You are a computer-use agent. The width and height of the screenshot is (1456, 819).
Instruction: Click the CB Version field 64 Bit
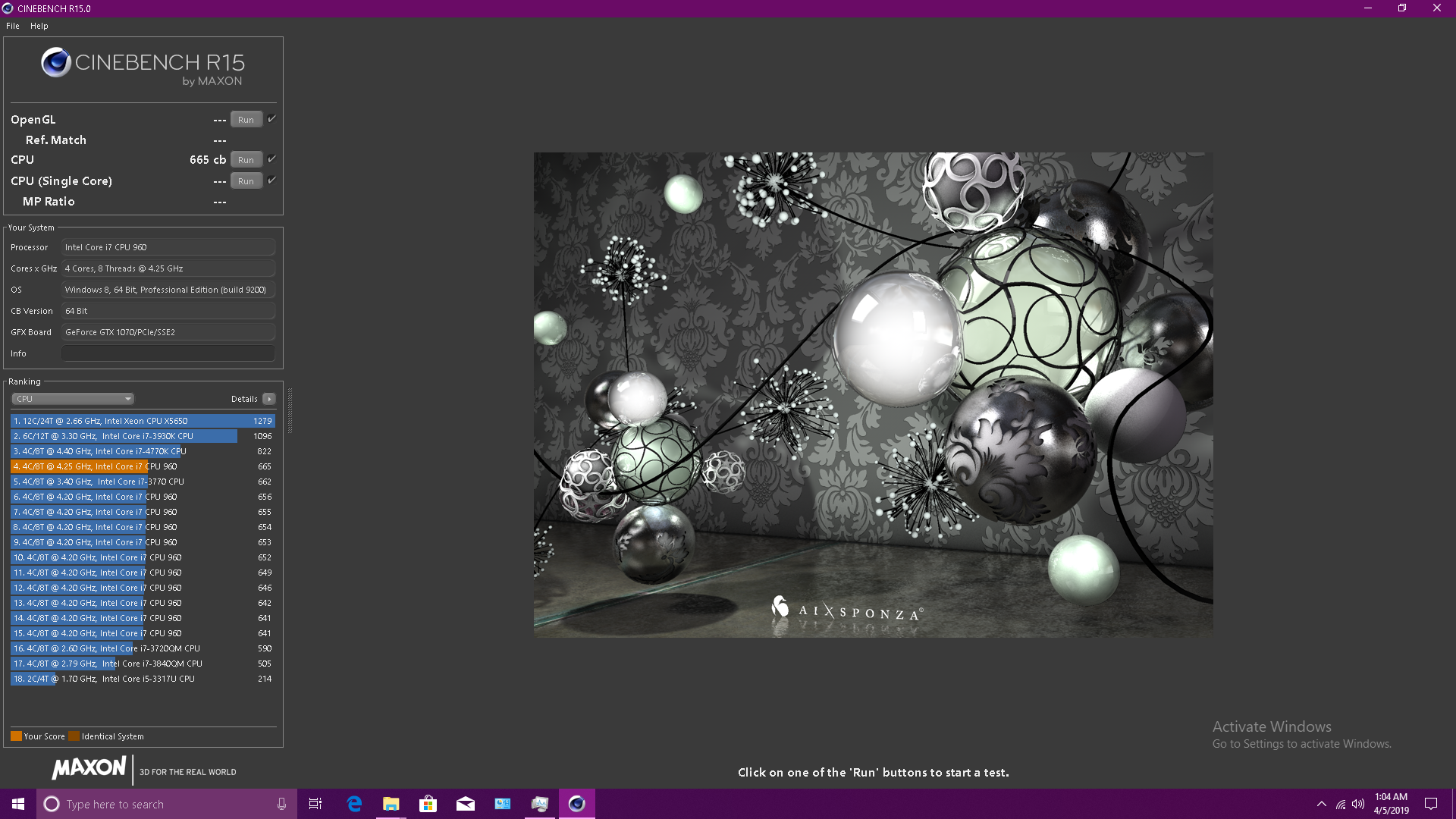pos(168,311)
